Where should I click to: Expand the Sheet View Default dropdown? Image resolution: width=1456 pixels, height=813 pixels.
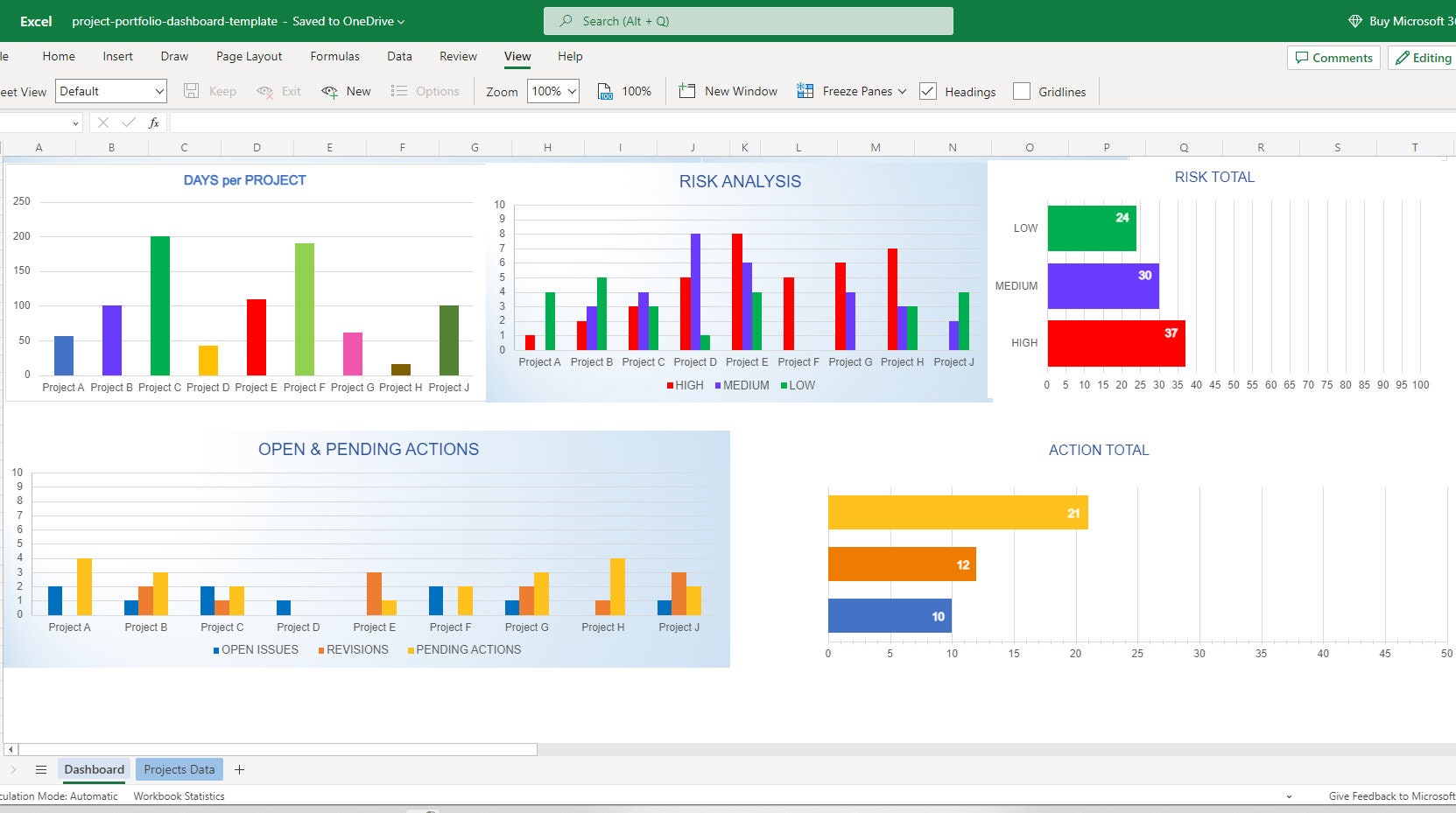pos(158,90)
